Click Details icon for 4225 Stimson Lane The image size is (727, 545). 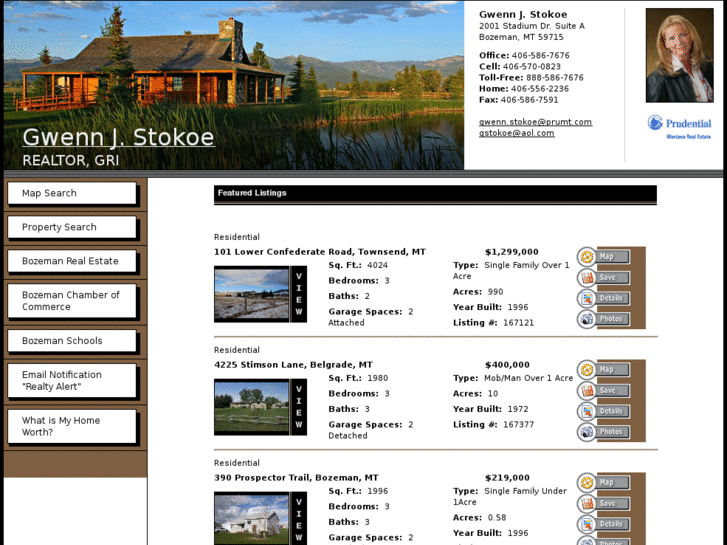click(587, 411)
